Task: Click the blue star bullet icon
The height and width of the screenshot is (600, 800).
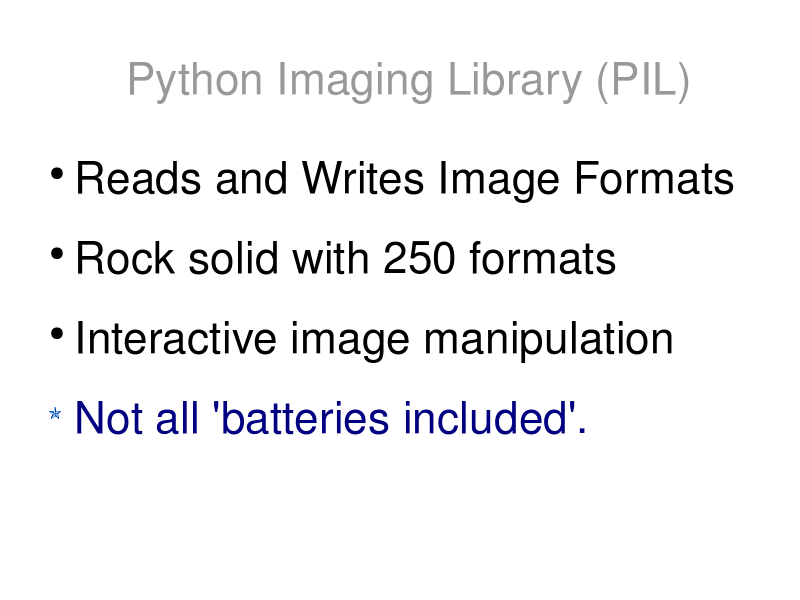Action: pos(55,413)
